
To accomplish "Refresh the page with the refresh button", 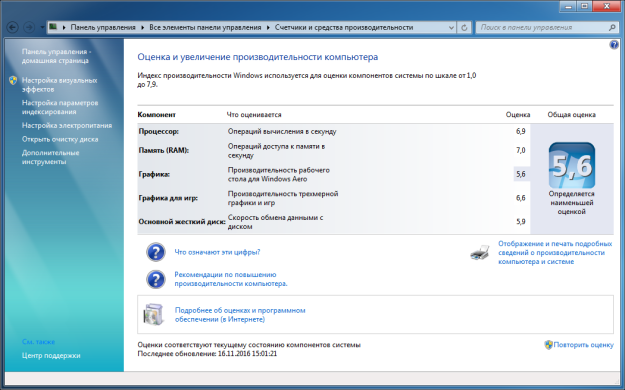I will point(464,28).
